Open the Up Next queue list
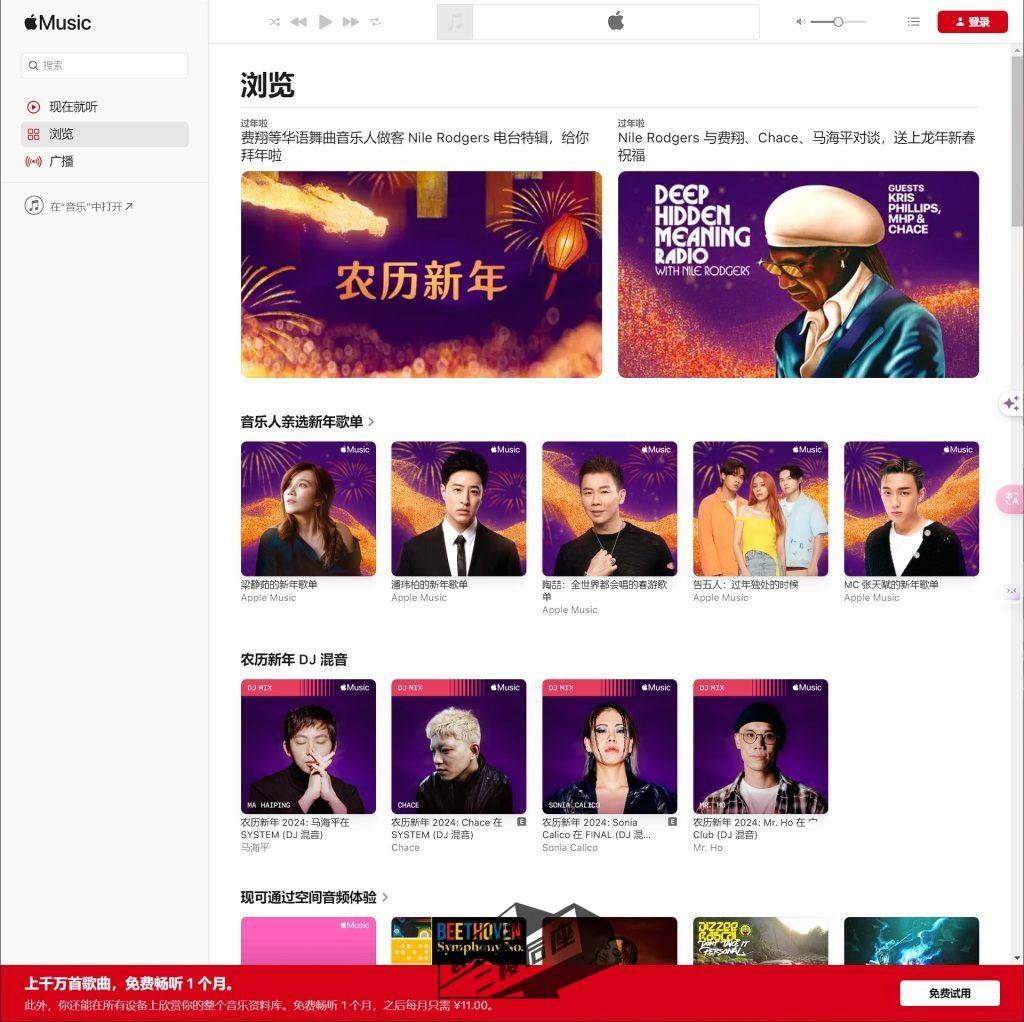The height and width of the screenshot is (1022, 1024). pyautogui.click(x=913, y=21)
